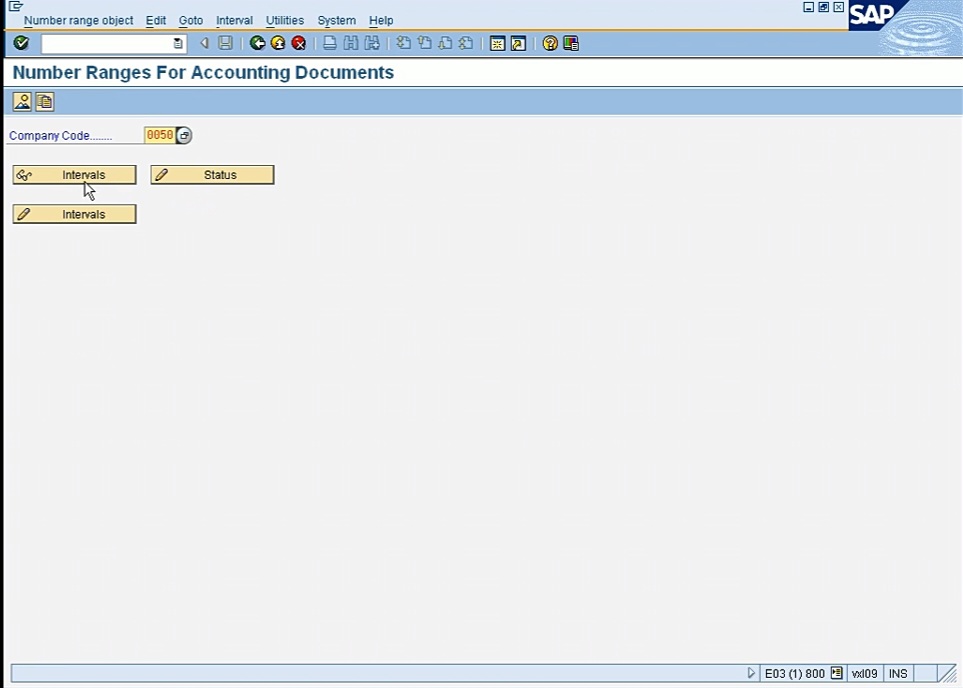Click the yellow Help question mark icon

[x=550, y=43]
